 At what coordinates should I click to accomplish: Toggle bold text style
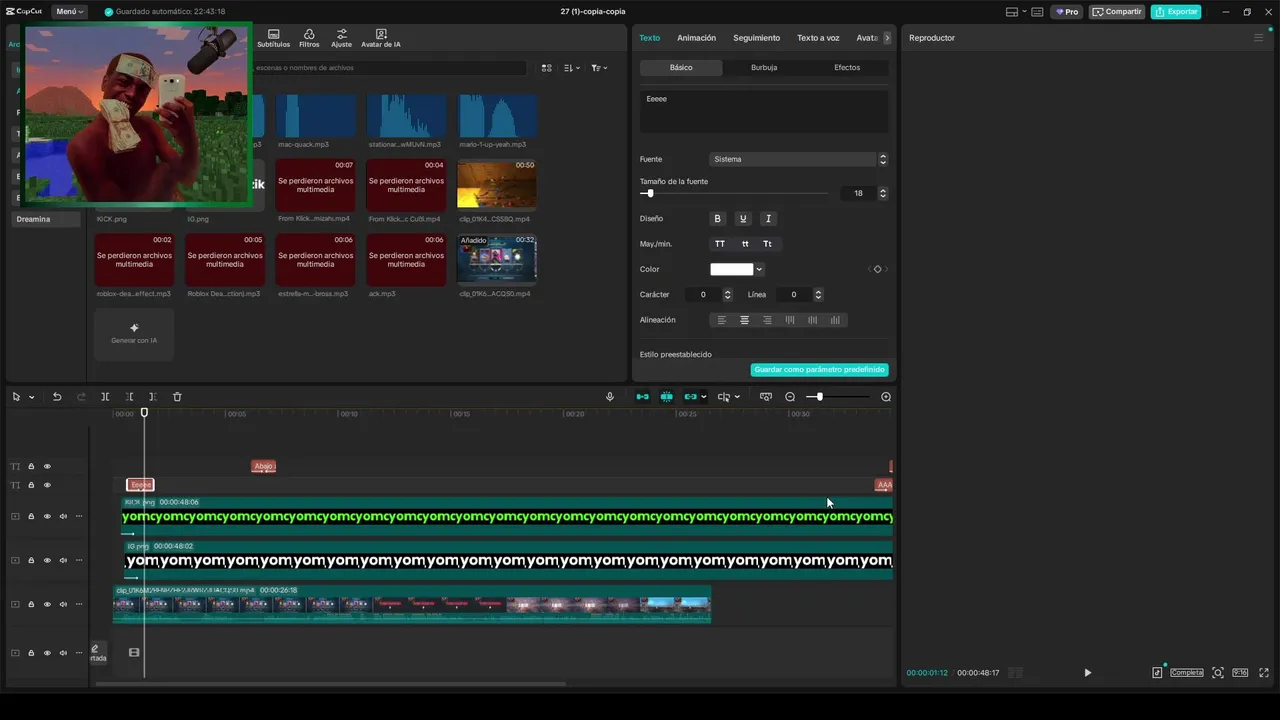click(x=717, y=218)
